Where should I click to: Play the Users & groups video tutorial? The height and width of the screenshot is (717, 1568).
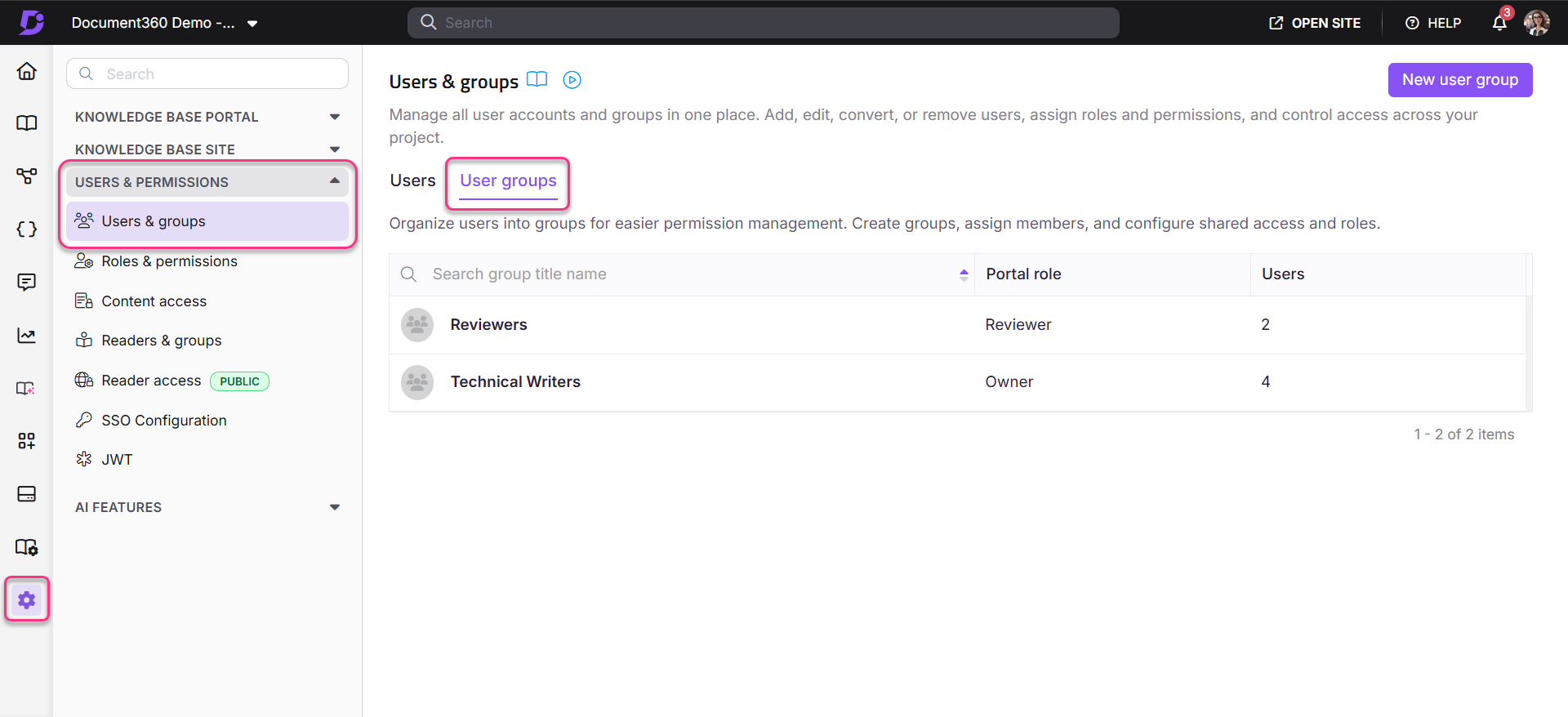(572, 80)
